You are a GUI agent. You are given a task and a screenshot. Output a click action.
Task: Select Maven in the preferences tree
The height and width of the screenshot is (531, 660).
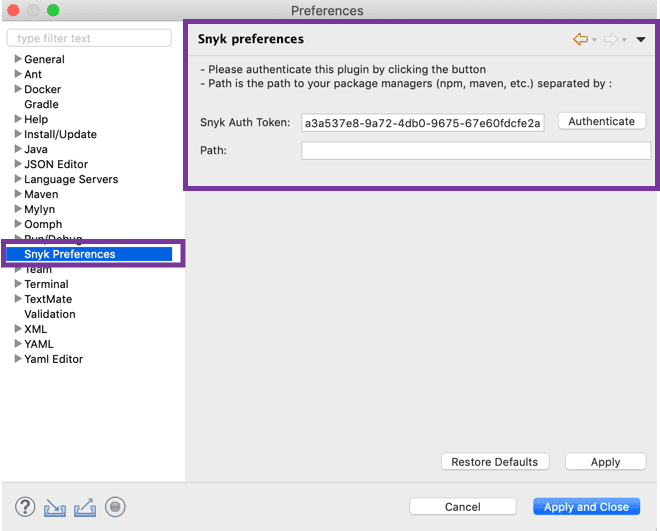pyautogui.click(x=41, y=194)
